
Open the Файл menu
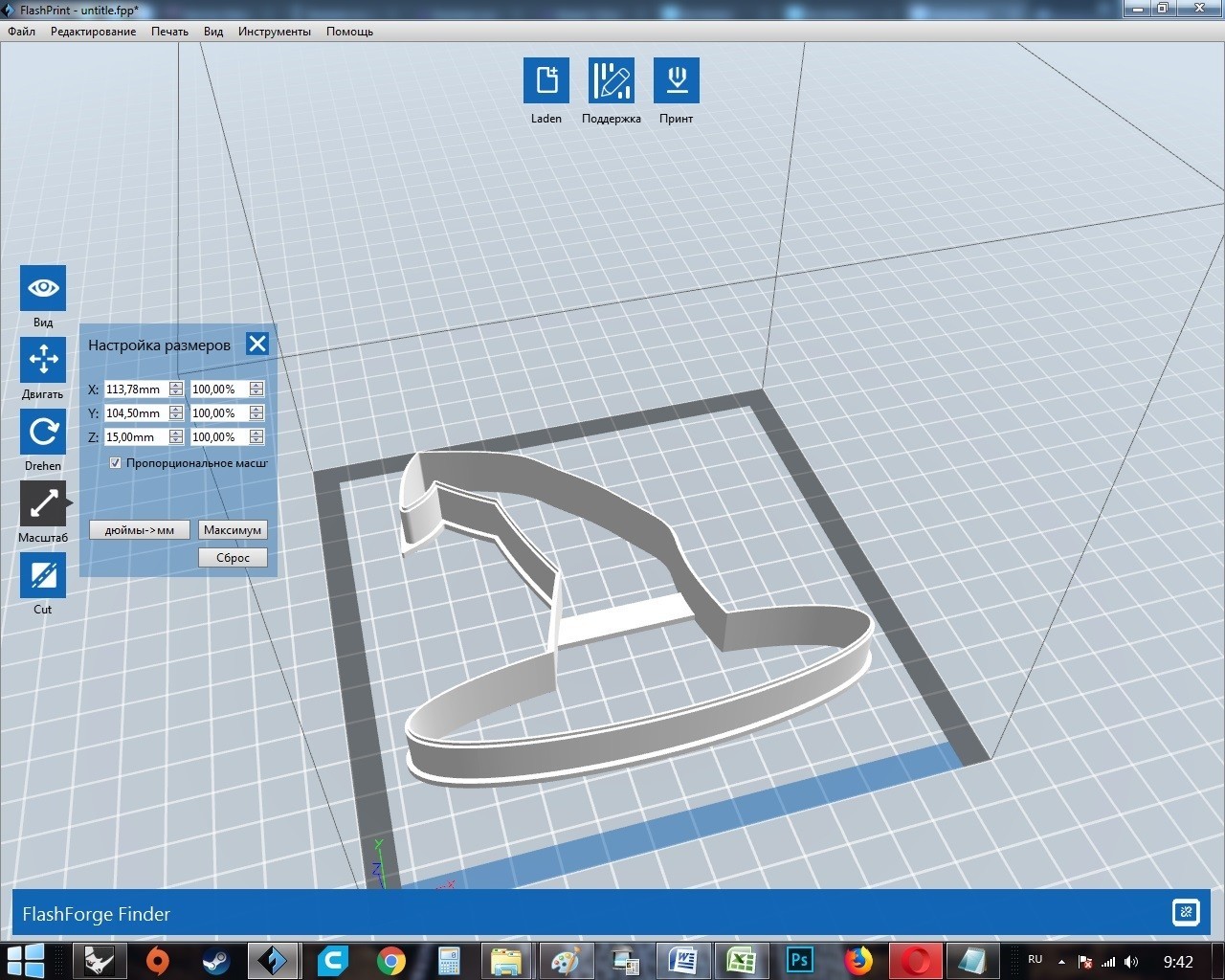point(21,32)
